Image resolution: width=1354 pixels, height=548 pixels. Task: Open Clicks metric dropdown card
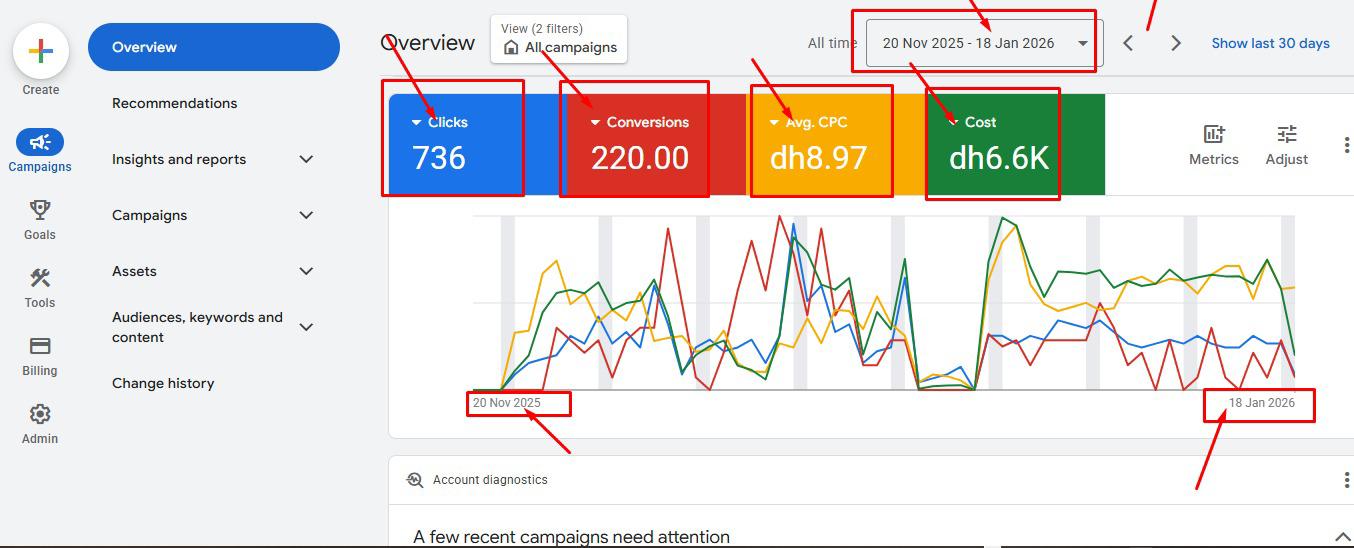(455, 144)
